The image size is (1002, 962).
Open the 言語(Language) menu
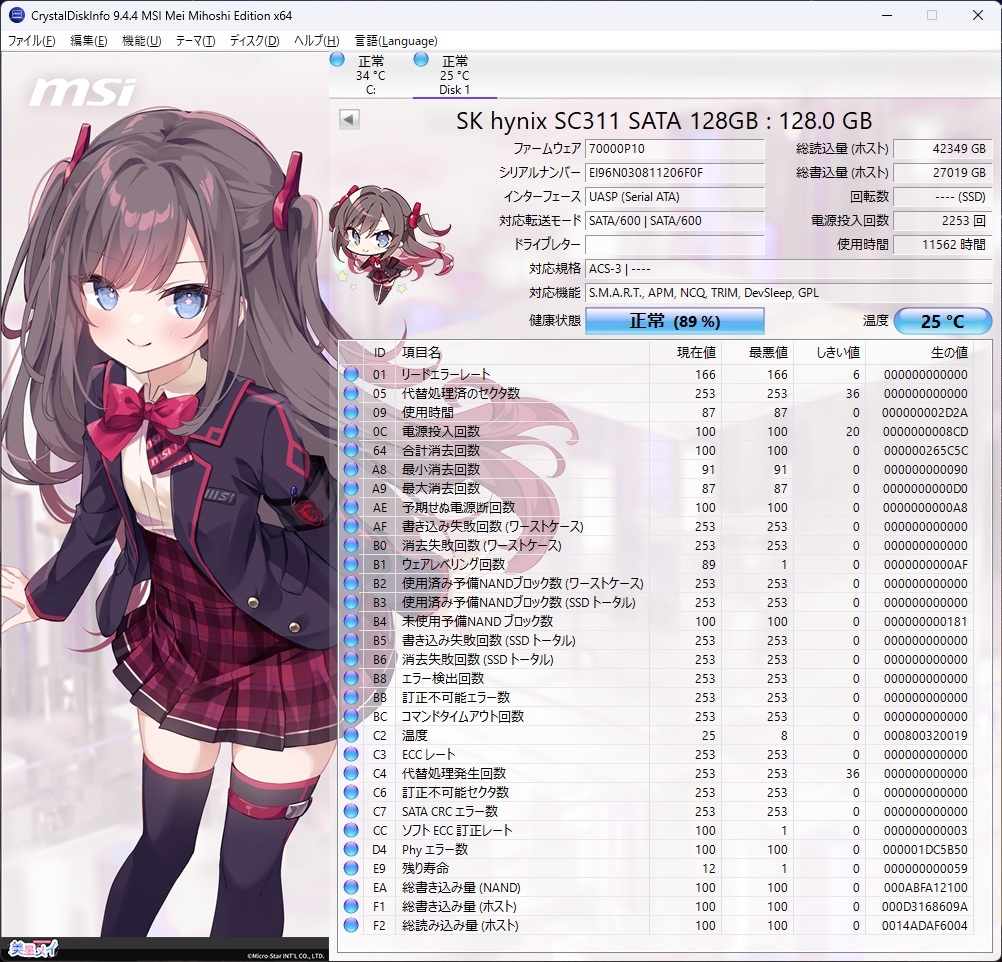pos(396,41)
